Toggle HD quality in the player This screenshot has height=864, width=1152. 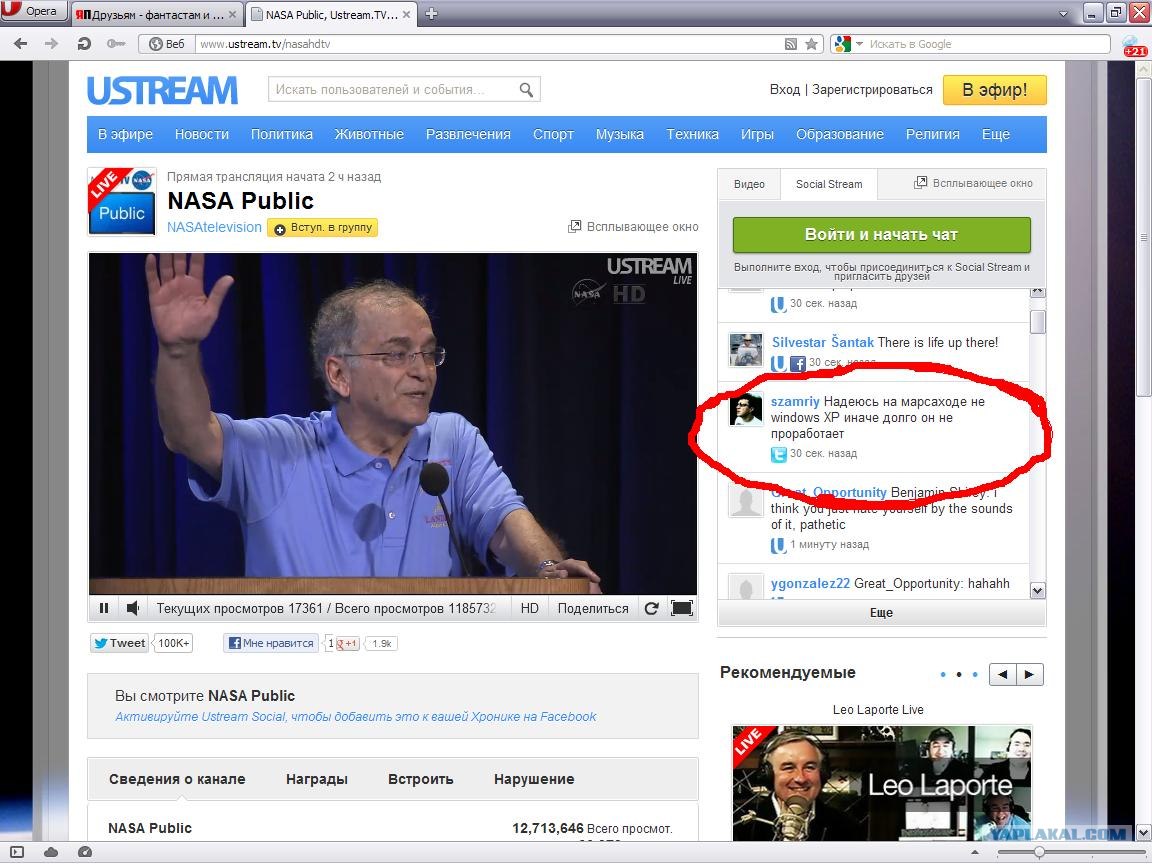click(529, 608)
